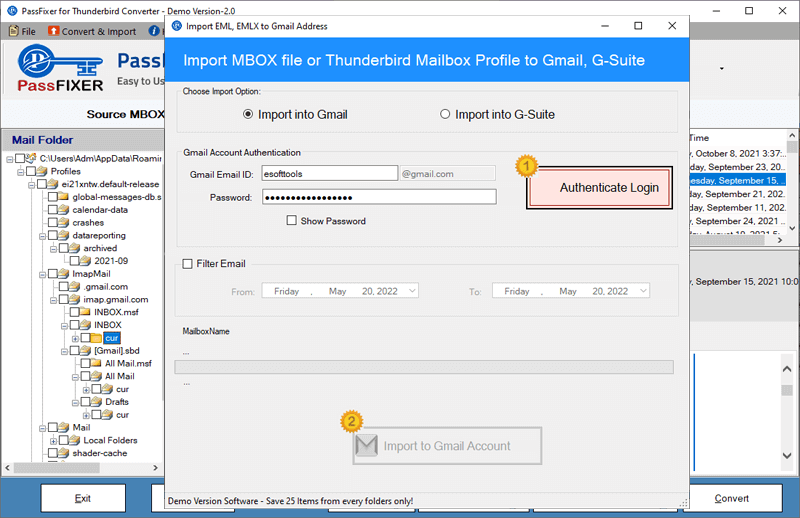800x518 pixels.
Task: Collapse the [Gmail].sbd tree node
Action: [x=64, y=351]
